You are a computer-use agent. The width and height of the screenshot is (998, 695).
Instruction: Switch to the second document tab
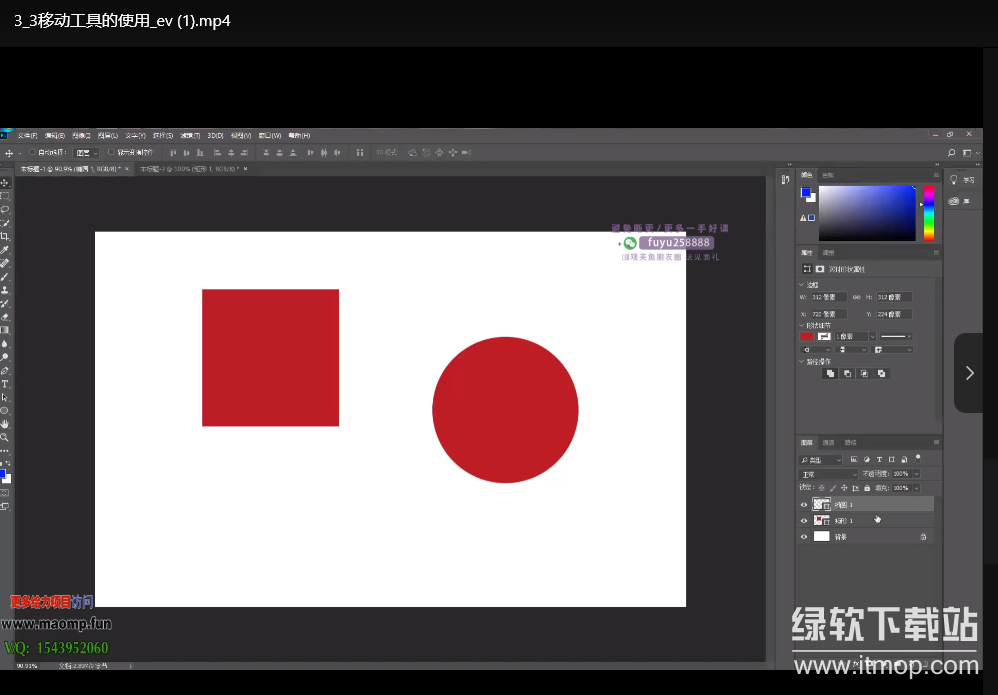point(188,170)
